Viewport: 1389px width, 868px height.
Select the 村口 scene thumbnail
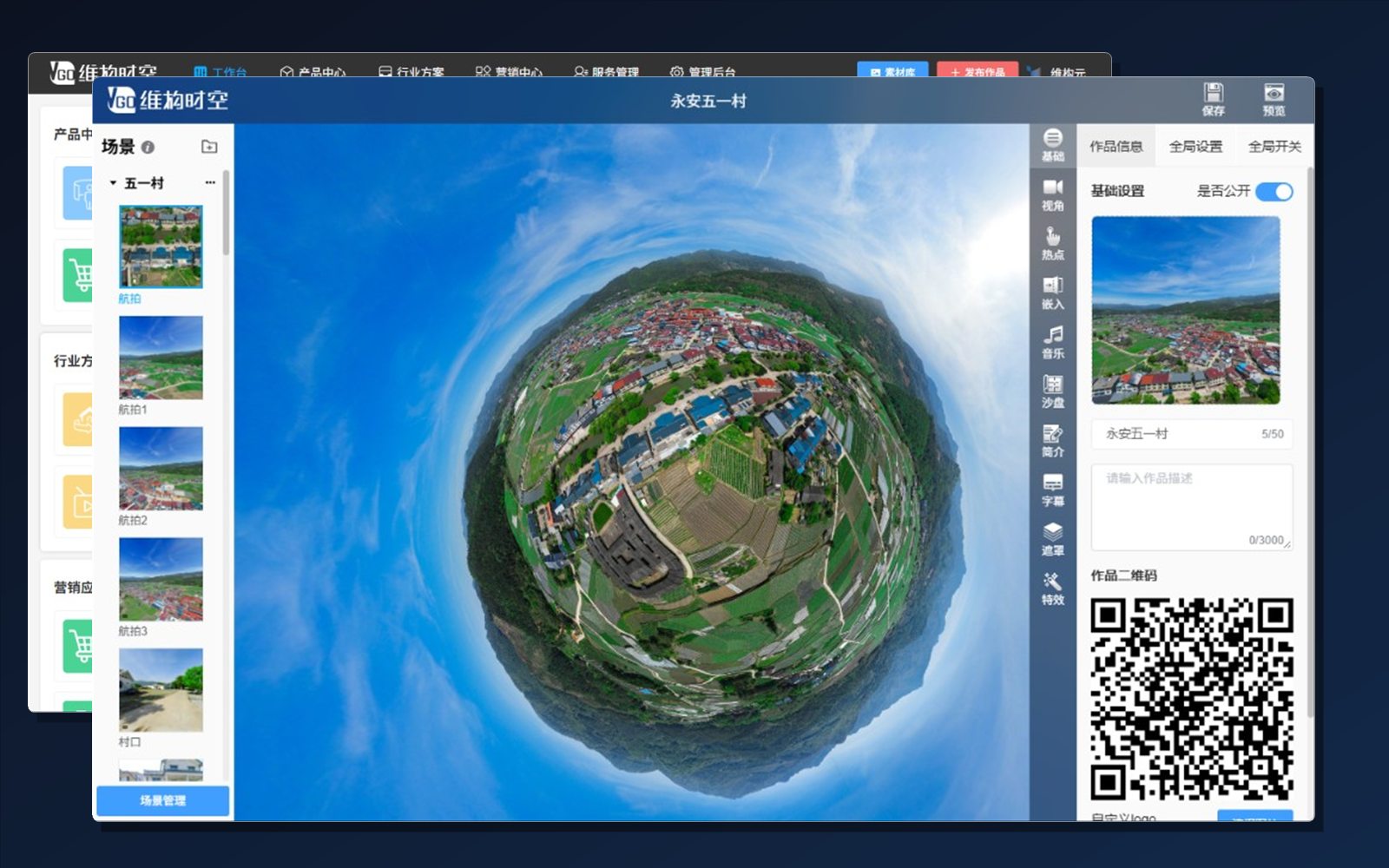click(161, 690)
